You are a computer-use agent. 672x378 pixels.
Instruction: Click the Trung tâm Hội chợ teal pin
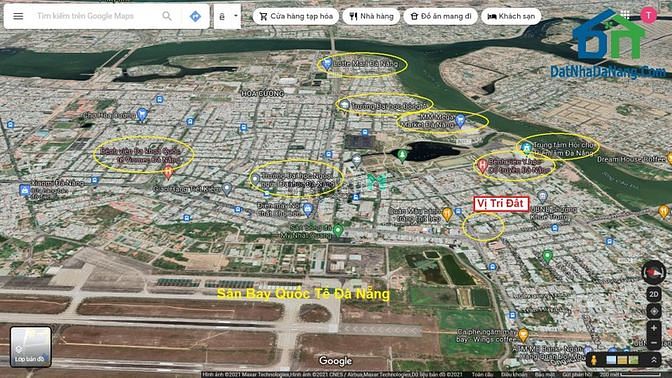click(526, 148)
